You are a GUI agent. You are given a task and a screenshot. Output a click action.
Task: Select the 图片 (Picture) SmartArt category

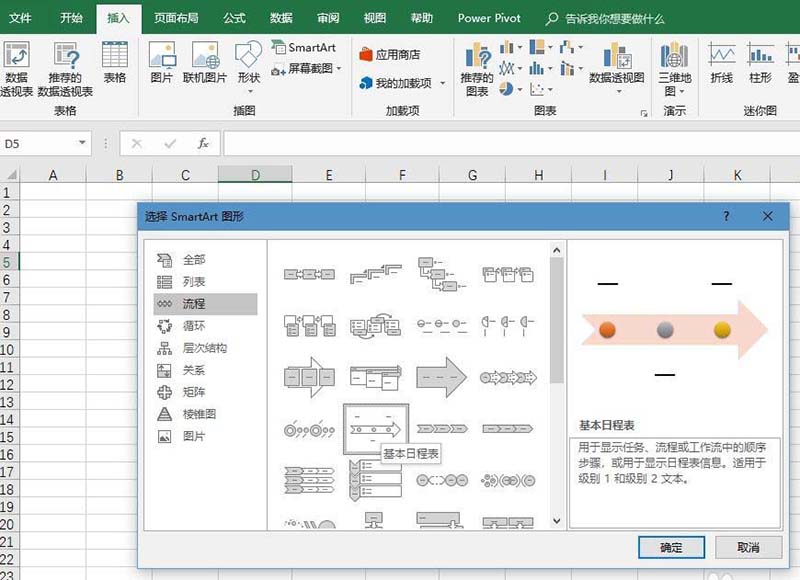[x=206, y=436]
